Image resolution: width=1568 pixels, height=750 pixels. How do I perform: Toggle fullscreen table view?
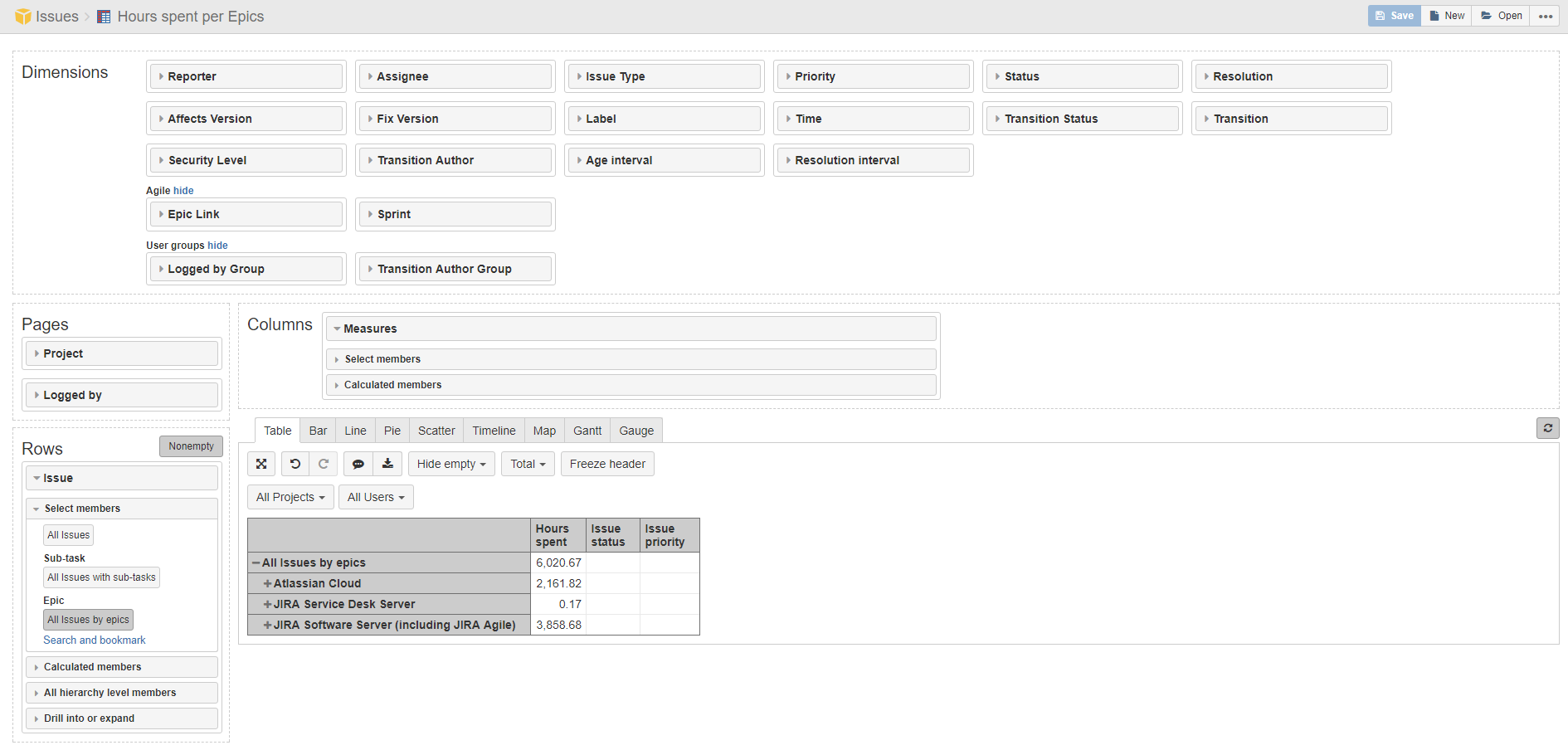(x=261, y=464)
